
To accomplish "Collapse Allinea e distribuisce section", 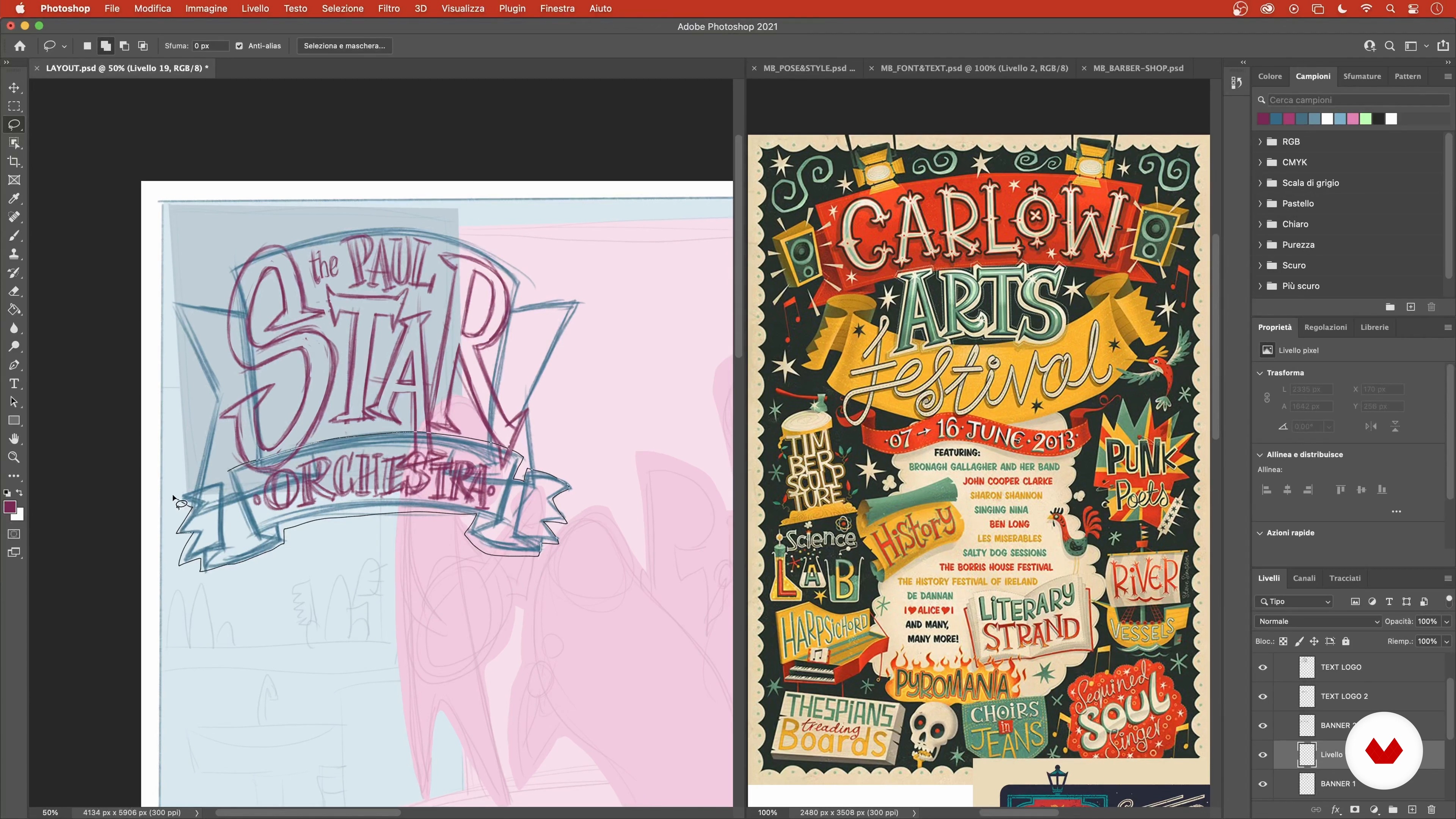I will pos(1260,455).
